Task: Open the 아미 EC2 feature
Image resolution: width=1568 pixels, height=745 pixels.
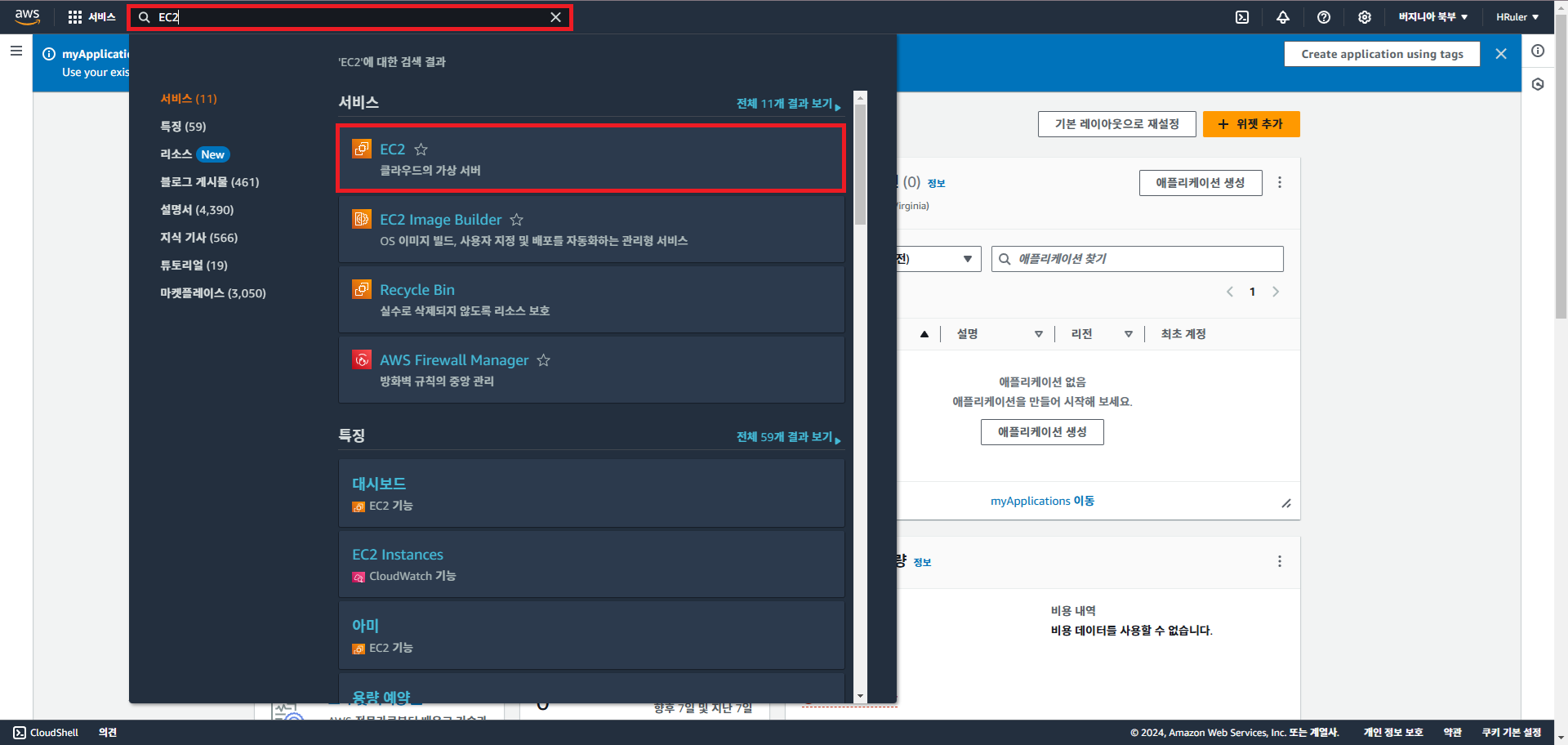Action: click(x=591, y=636)
